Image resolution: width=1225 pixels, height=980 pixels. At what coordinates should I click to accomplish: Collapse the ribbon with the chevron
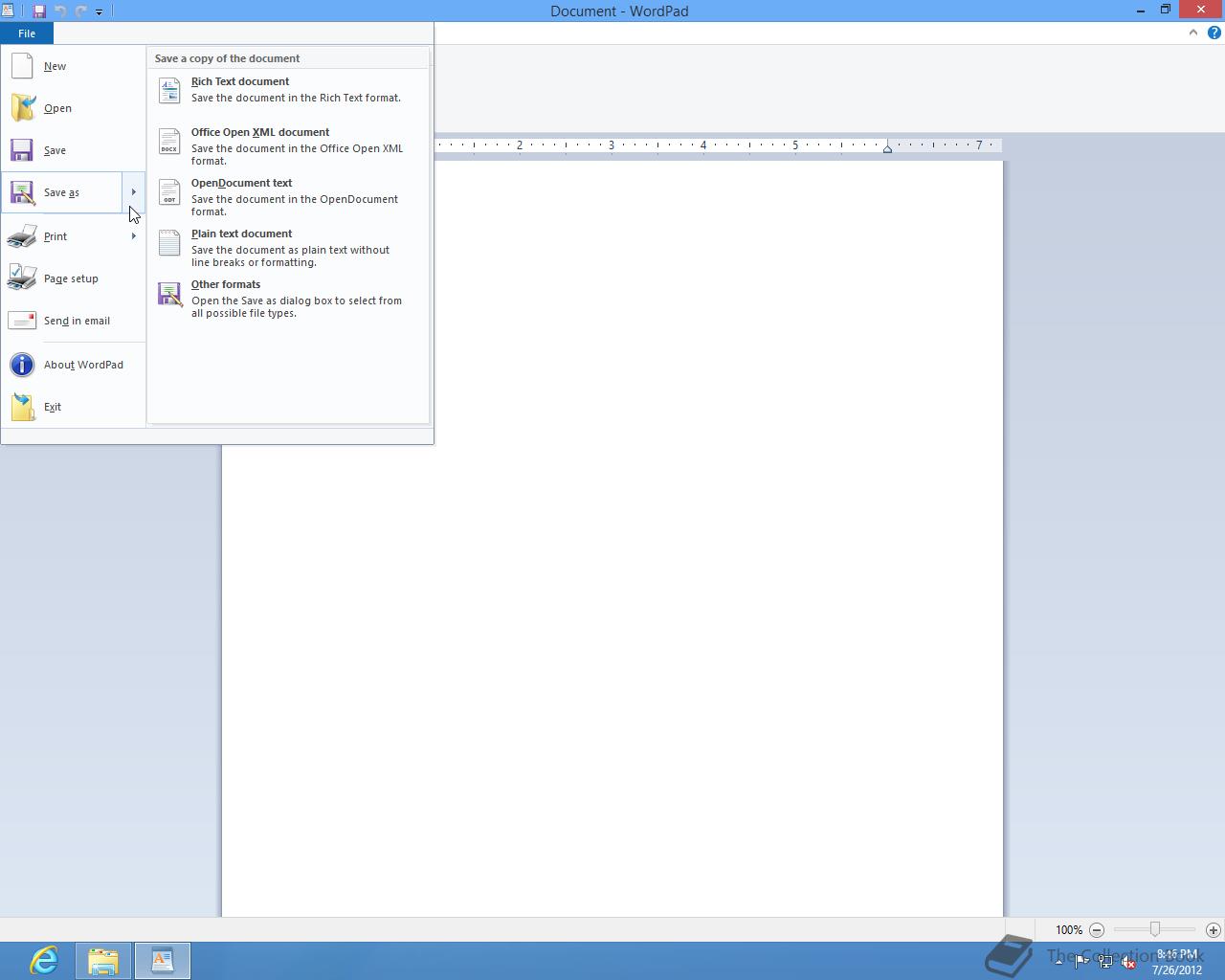(x=1192, y=33)
